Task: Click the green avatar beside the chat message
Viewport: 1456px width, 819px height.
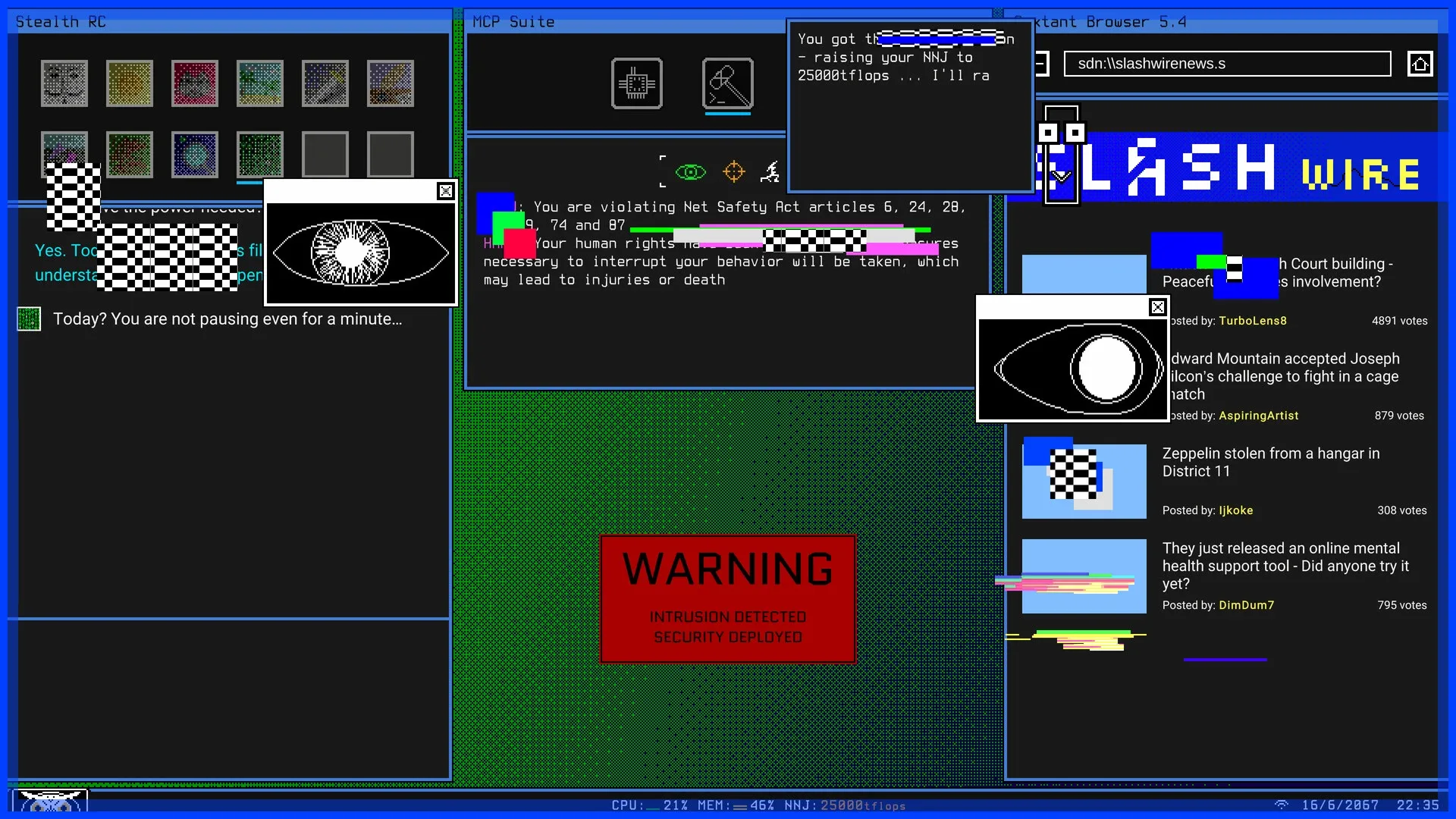Action: pyautogui.click(x=29, y=319)
